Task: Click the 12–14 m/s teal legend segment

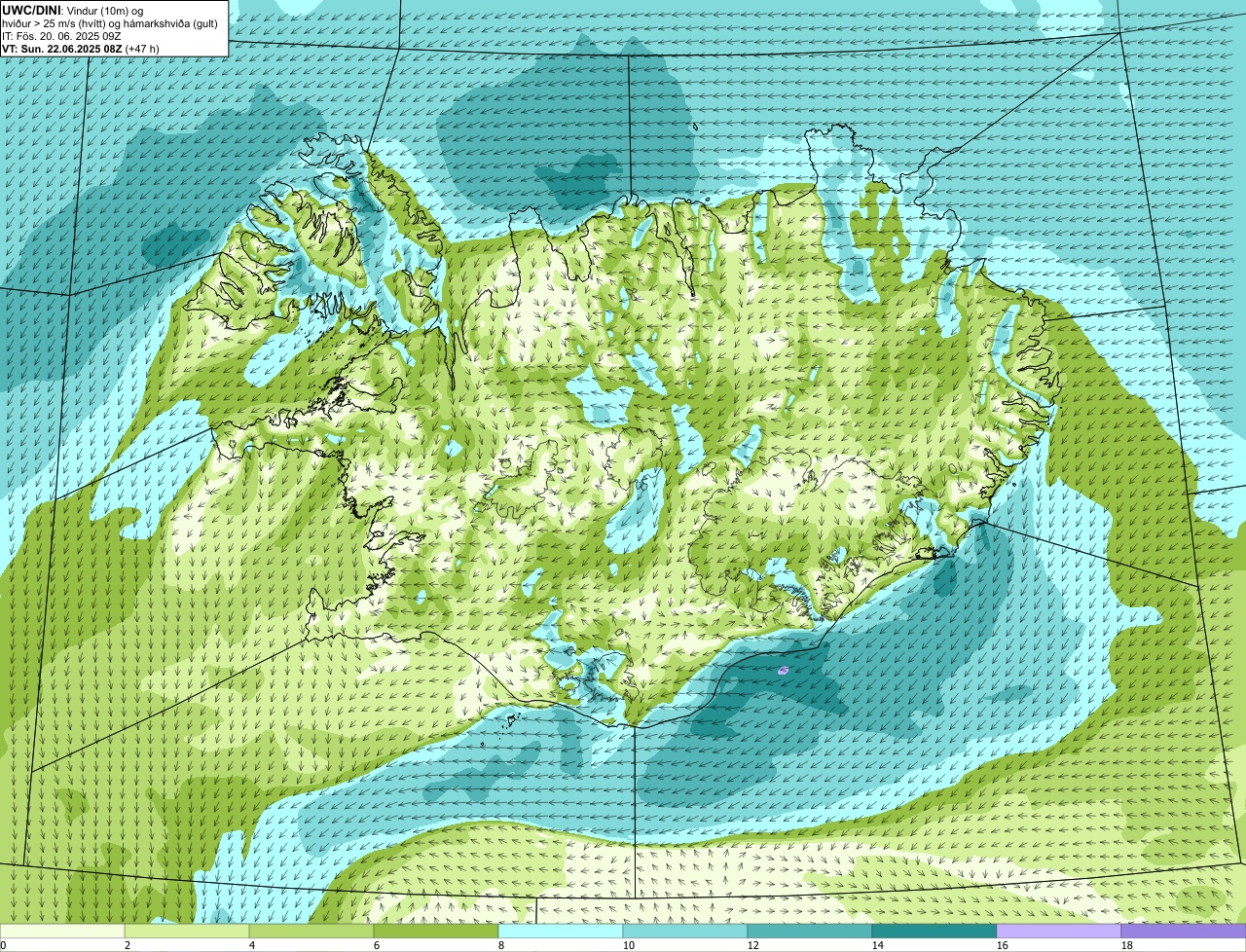Action: (x=810, y=931)
